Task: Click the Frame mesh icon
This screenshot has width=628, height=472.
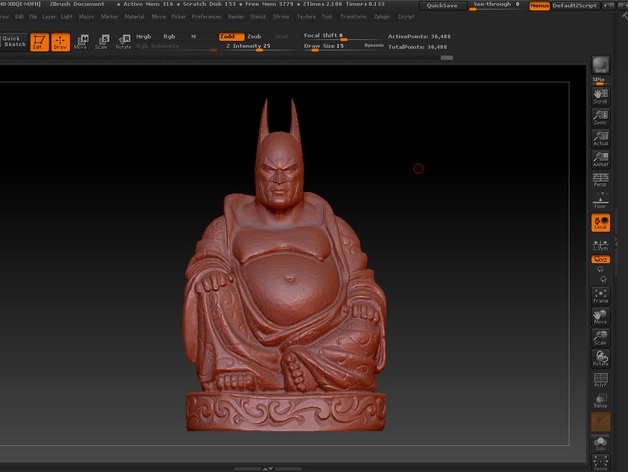Action: [600, 296]
